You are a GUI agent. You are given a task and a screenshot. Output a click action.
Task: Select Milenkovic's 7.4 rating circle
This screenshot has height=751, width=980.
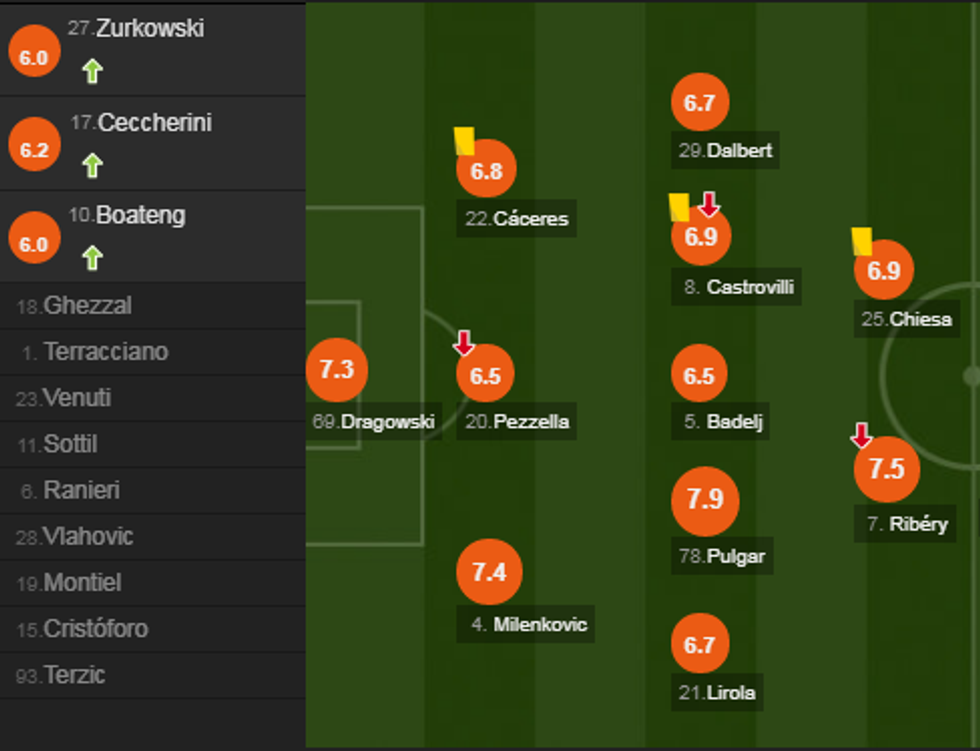[489, 573]
